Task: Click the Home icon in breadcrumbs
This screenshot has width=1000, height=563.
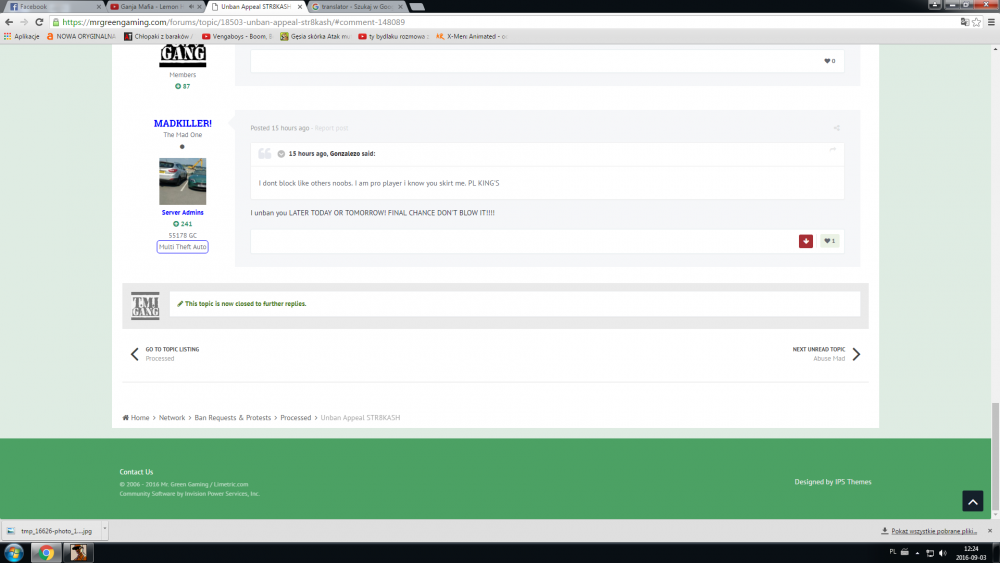Action: (126, 417)
